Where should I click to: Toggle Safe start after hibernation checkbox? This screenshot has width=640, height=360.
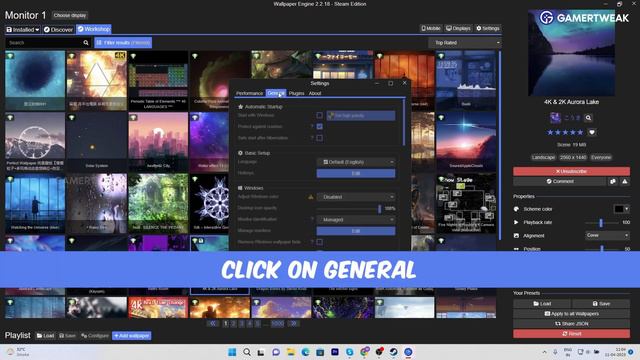coord(319,138)
